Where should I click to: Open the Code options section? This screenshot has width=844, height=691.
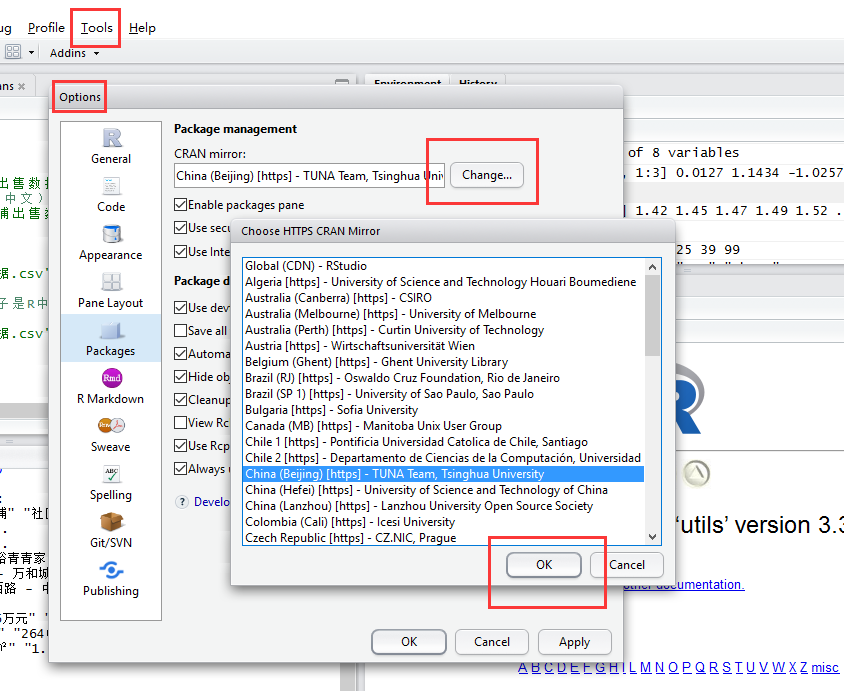pos(111,194)
